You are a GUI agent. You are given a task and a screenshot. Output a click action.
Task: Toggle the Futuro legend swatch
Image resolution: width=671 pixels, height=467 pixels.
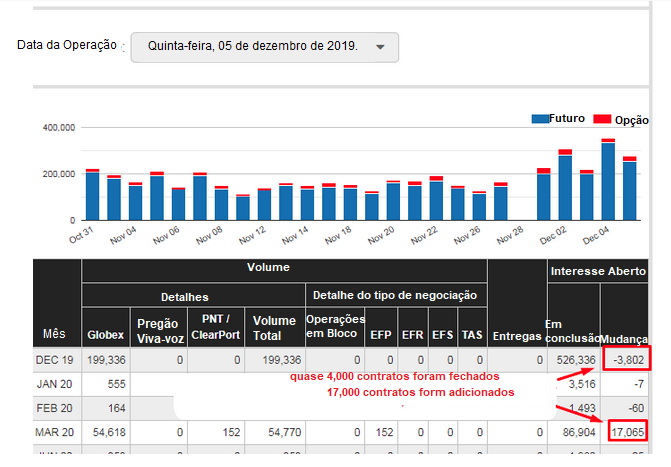540,119
